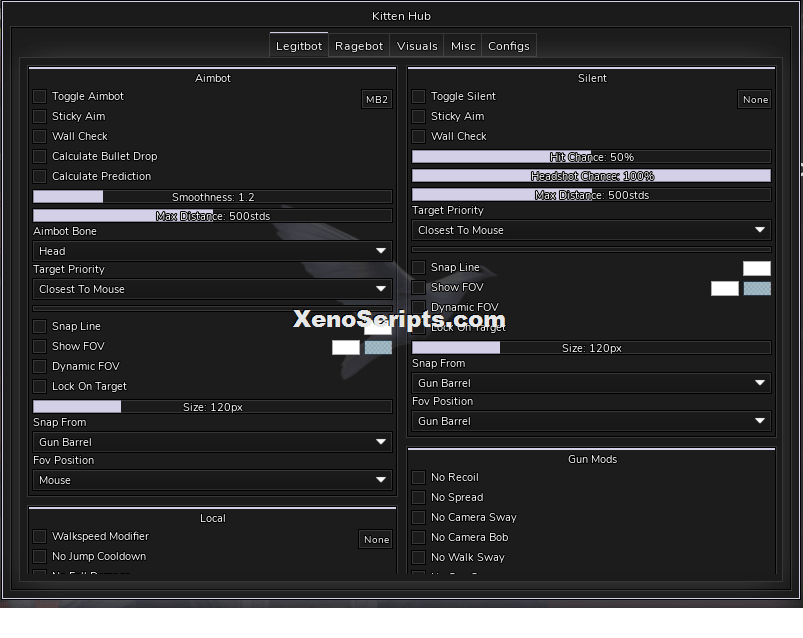Click the MB2 aimbot keybind button
Image resolution: width=803 pixels, height=638 pixels.
click(x=377, y=99)
